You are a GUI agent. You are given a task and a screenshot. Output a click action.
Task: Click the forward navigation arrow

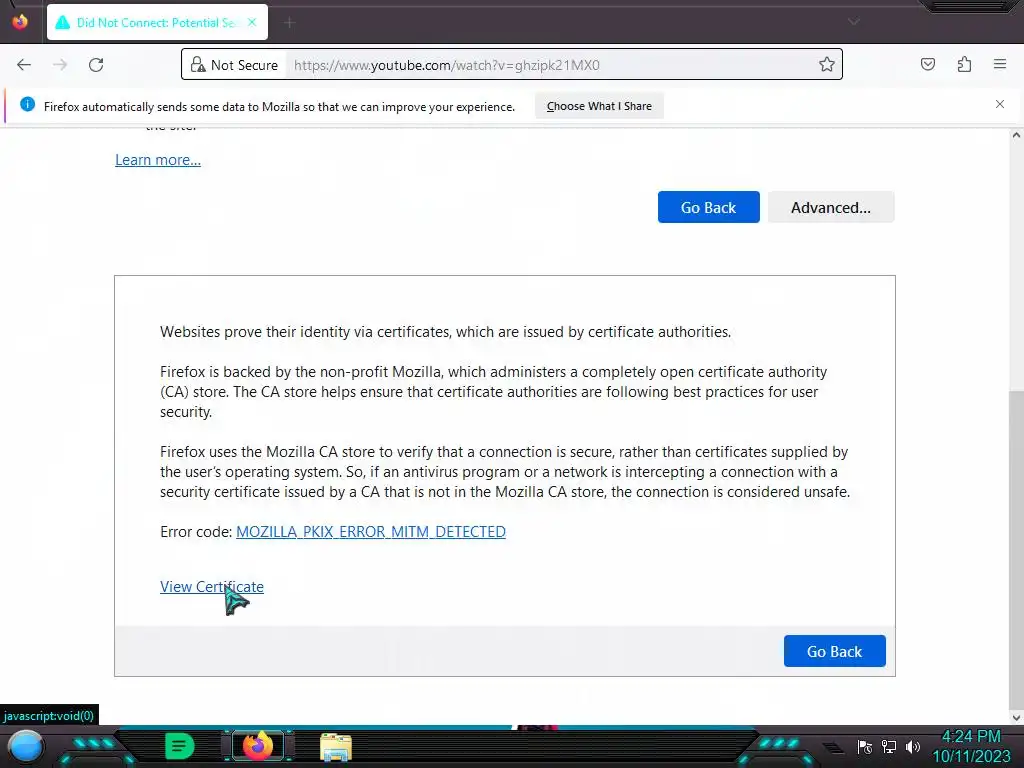[60, 65]
